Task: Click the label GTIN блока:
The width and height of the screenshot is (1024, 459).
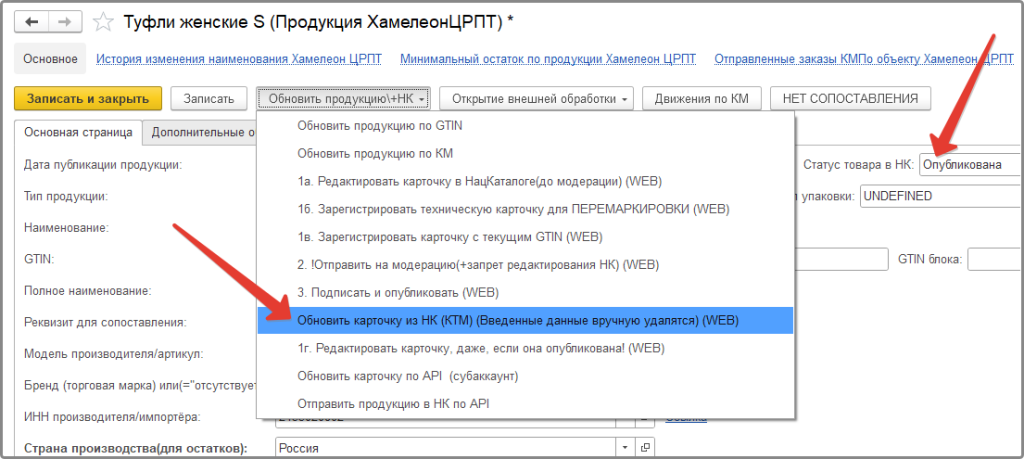Action: tap(930, 259)
